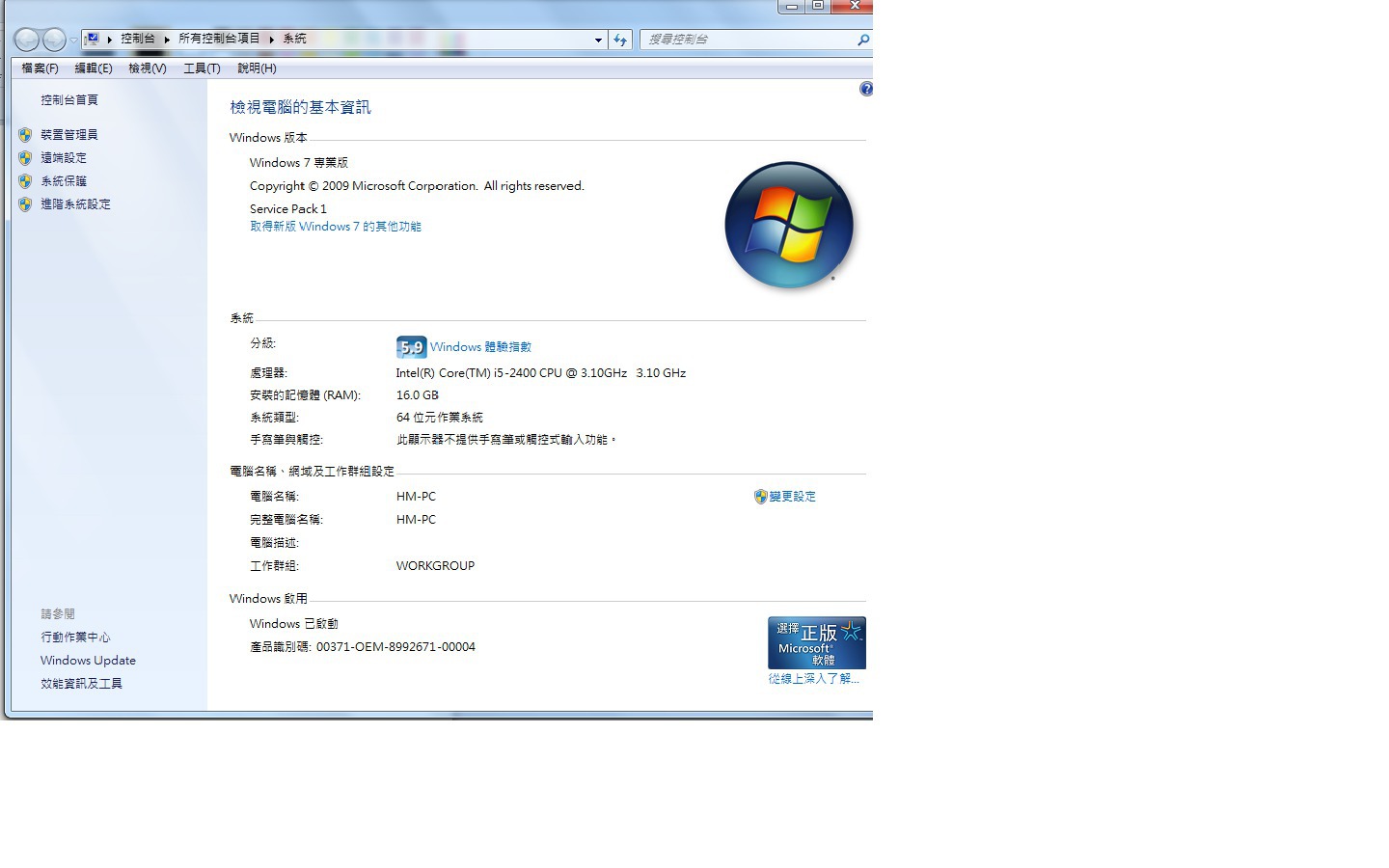1389x868 pixels.
Task: Click the 16.0 GB installed RAM value
Action: (x=418, y=395)
